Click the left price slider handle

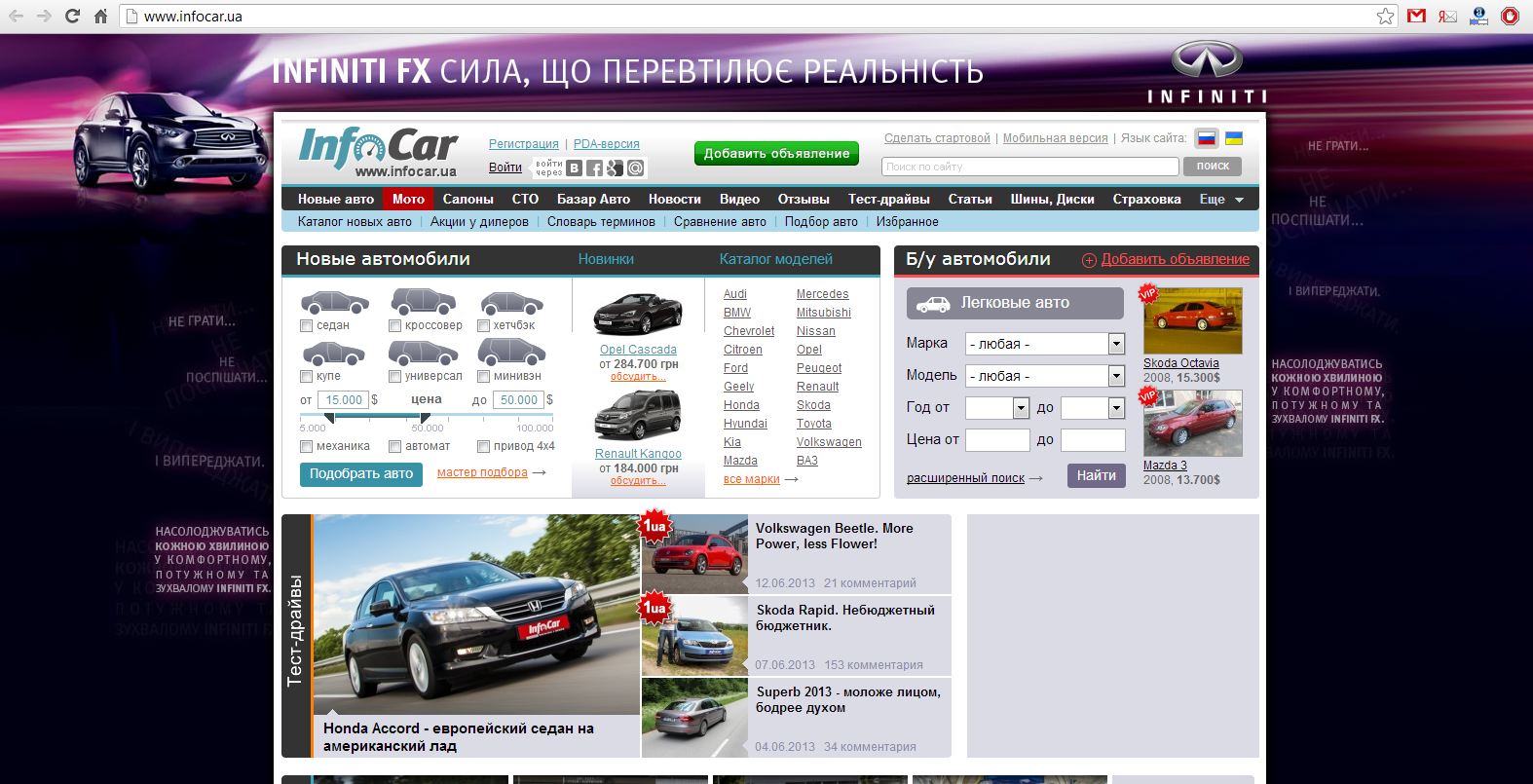[x=329, y=418]
